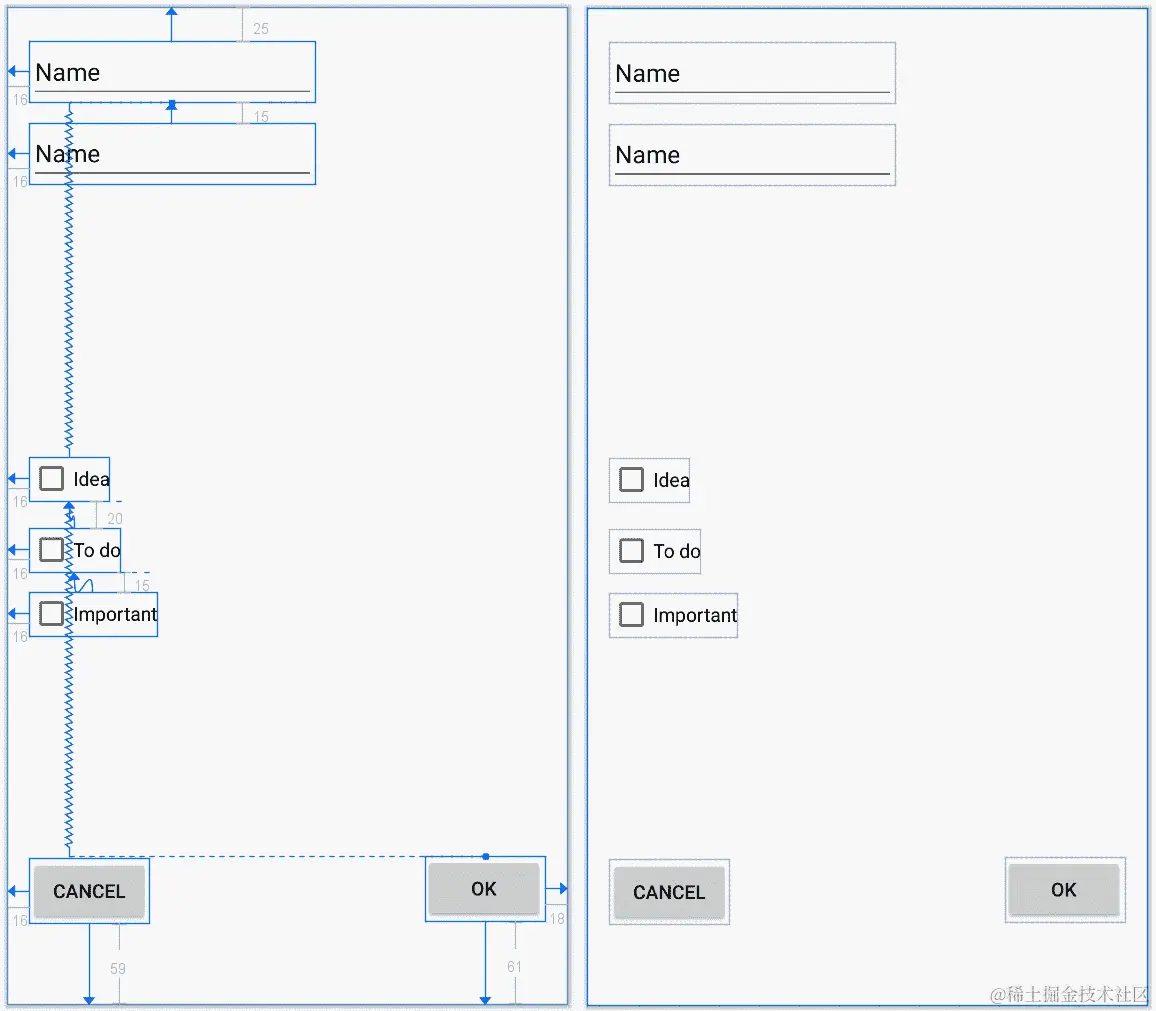Image resolution: width=1156 pixels, height=1011 pixels.
Task: Click the second Name field in blueprint view
Action: (x=172, y=154)
